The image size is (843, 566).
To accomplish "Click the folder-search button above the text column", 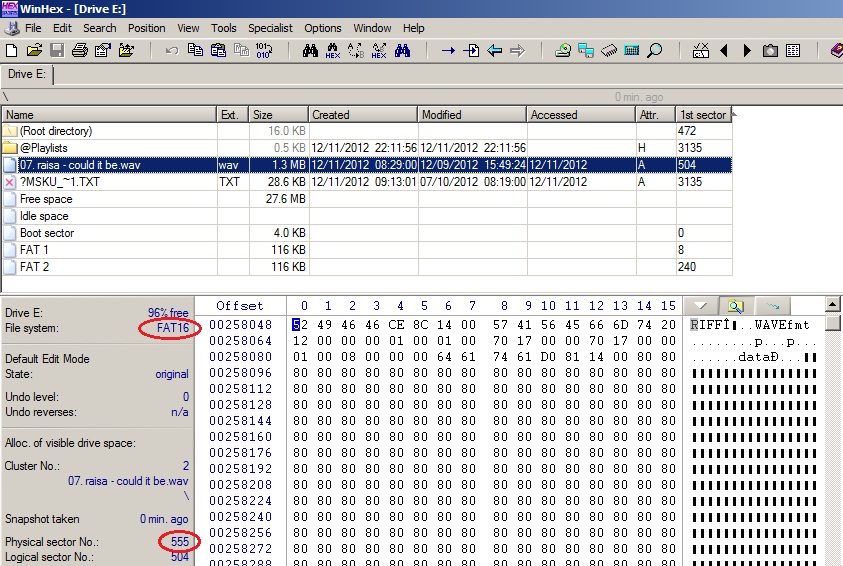I will pyautogui.click(x=736, y=305).
